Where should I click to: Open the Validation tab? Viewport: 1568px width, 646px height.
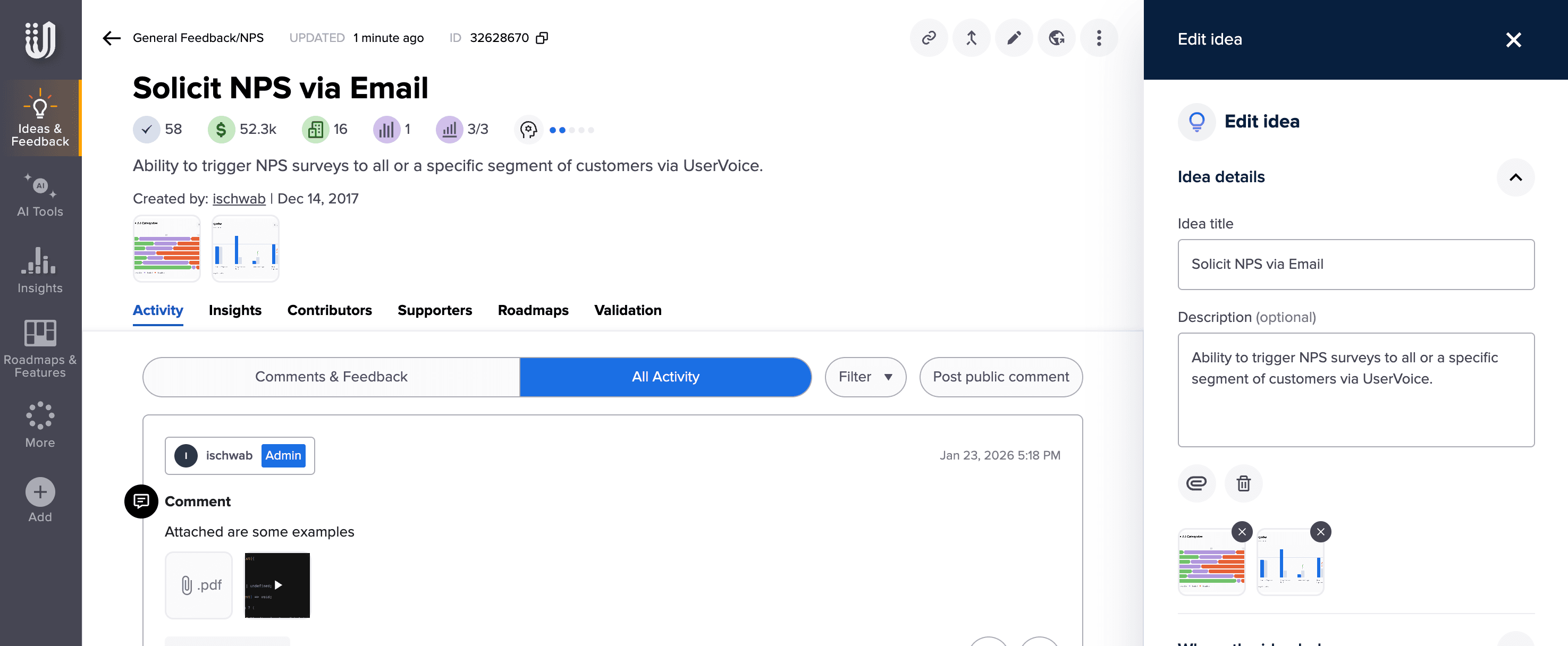(628, 310)
